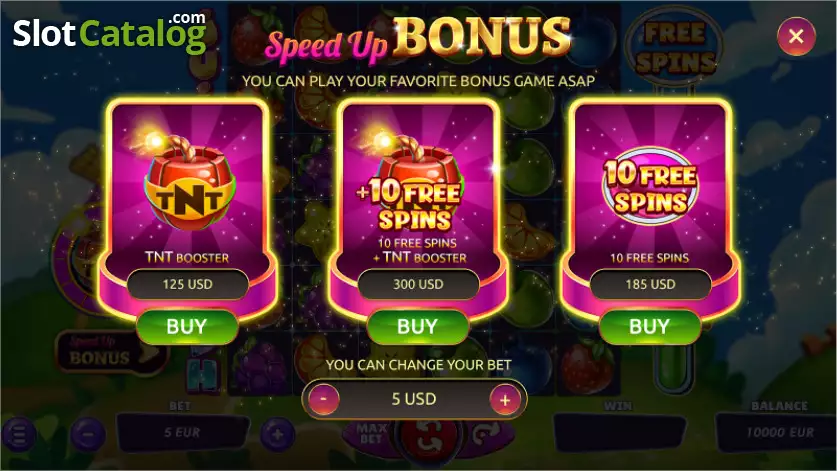Click the dimmed bet plus button
The image size is (837, 471).
pyautogui.click(x=277, y=435)
